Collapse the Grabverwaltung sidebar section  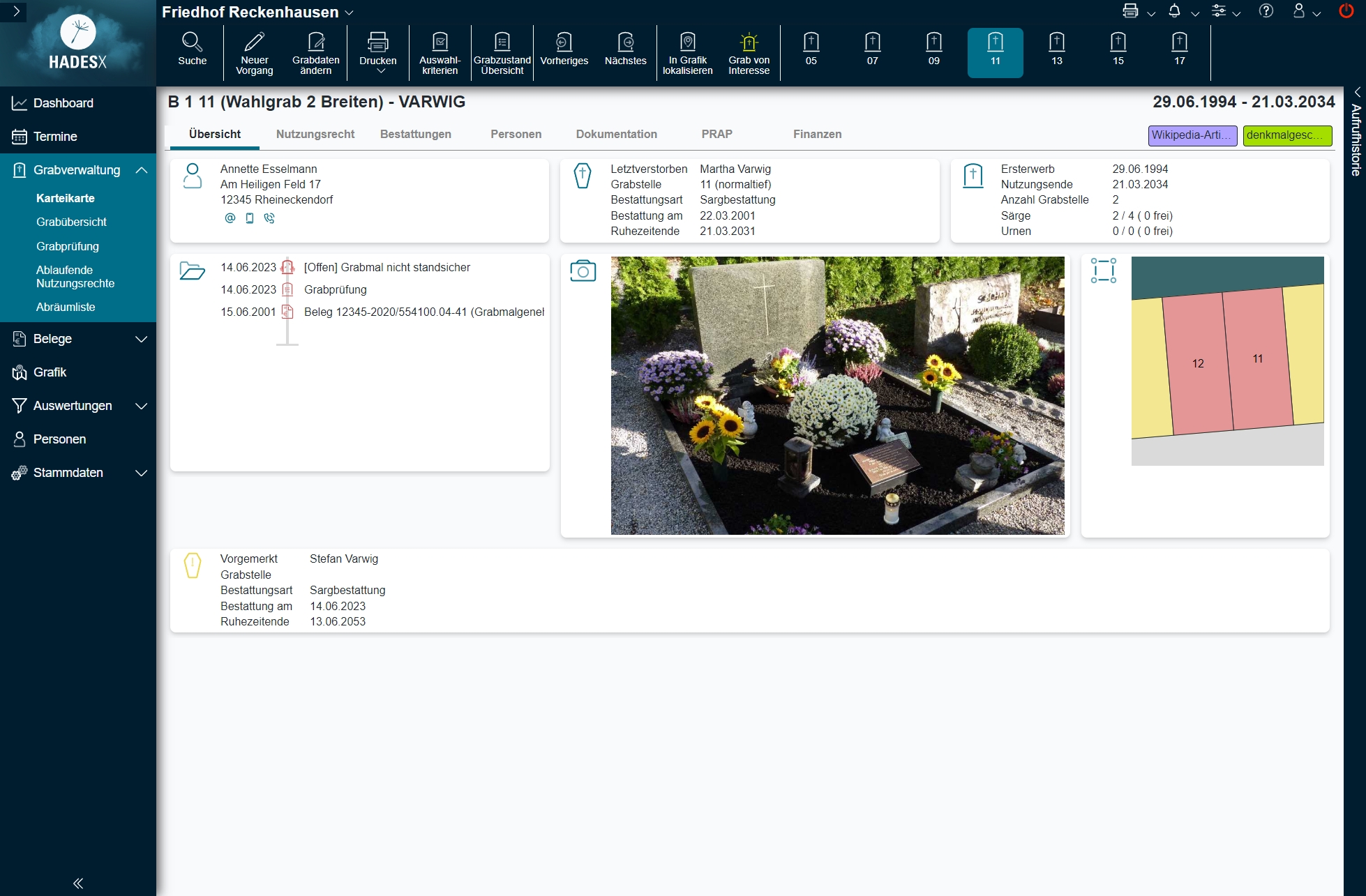(142, 170)
